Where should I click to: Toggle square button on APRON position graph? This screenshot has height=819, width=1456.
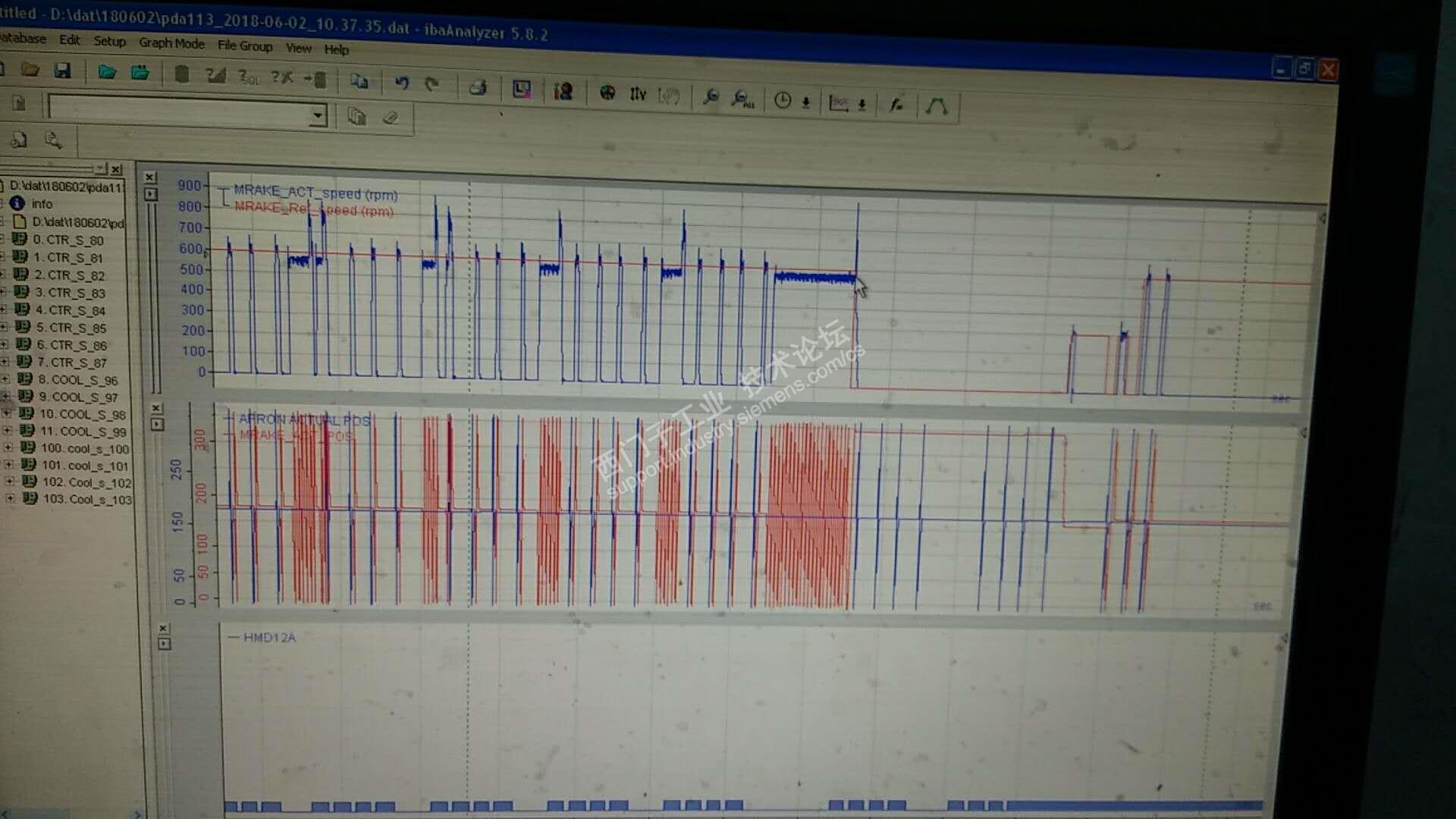coord(158,425)
